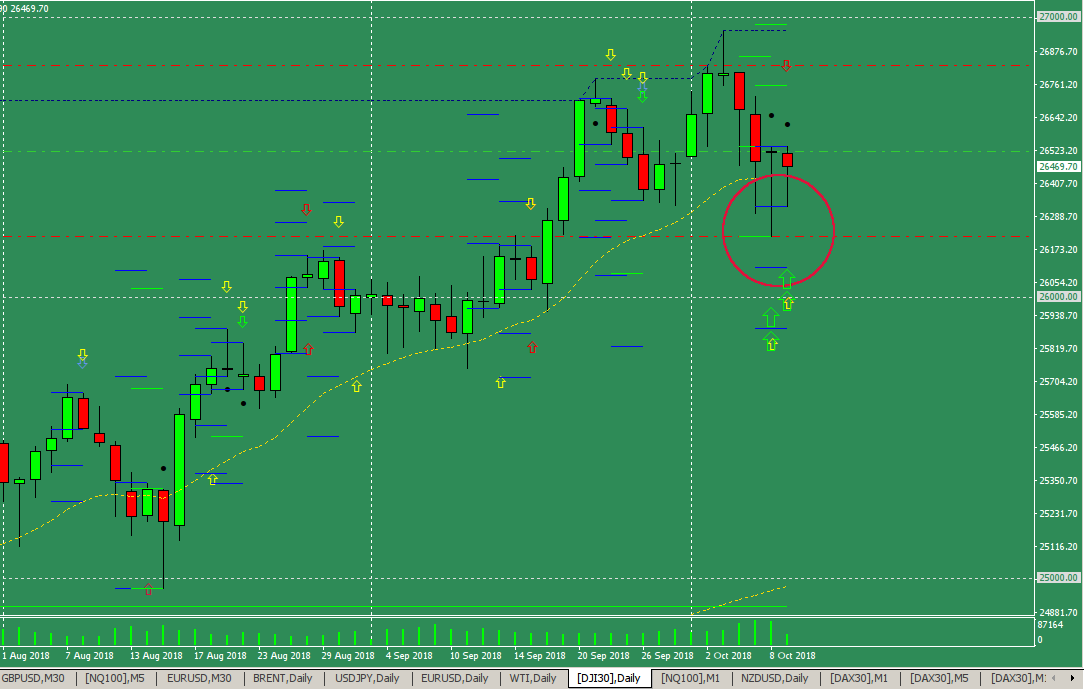Click the 25350.70 price scale value
The width and height of the screenshot is (1084, 689).
[x=1058, y=480]
